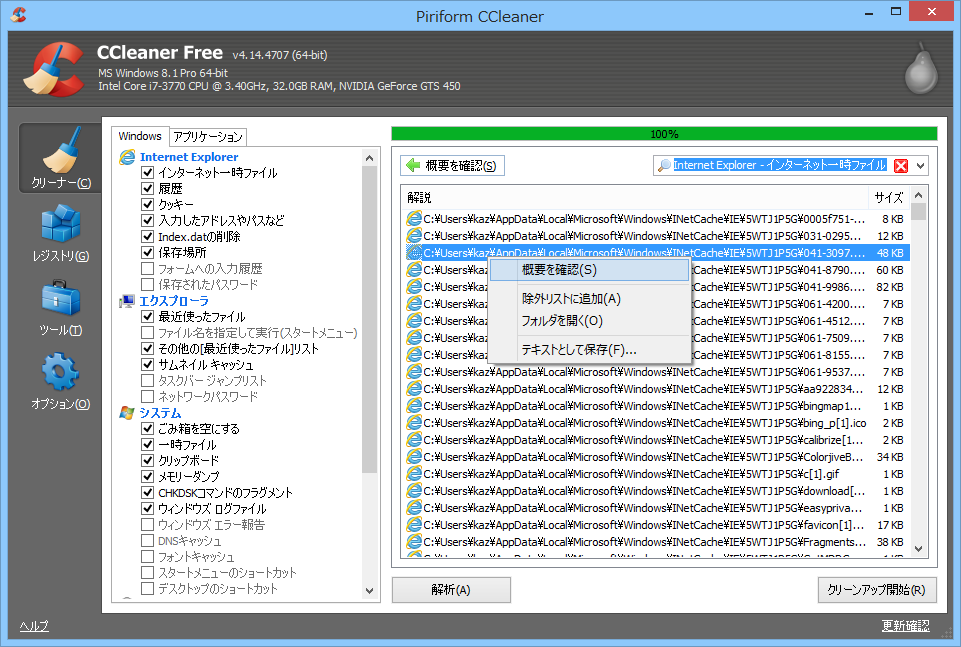The width and height of the screenshot is (961, 647).
Task: Click the magnifier icon in the search box
Action: tap(664, 165)
